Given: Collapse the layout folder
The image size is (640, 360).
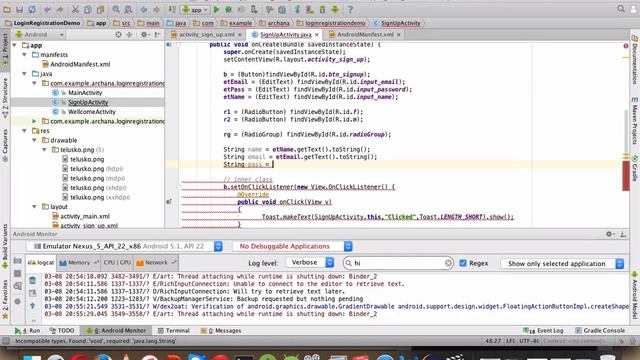Looking at the screenshot, I should pos(34,207).
